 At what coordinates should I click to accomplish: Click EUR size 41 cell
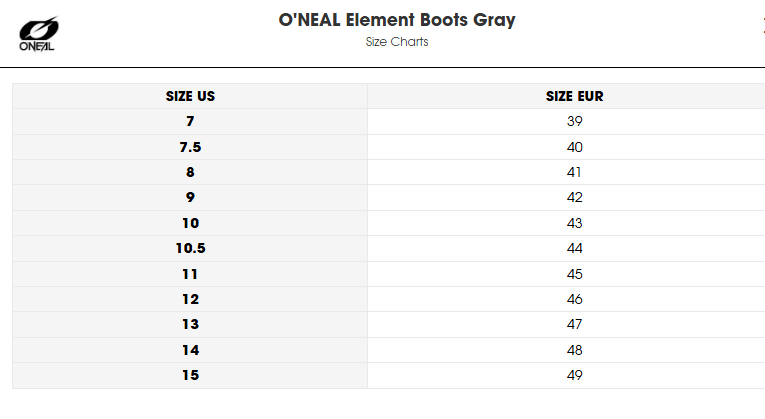pyautogui.click(x=574, y=172)
